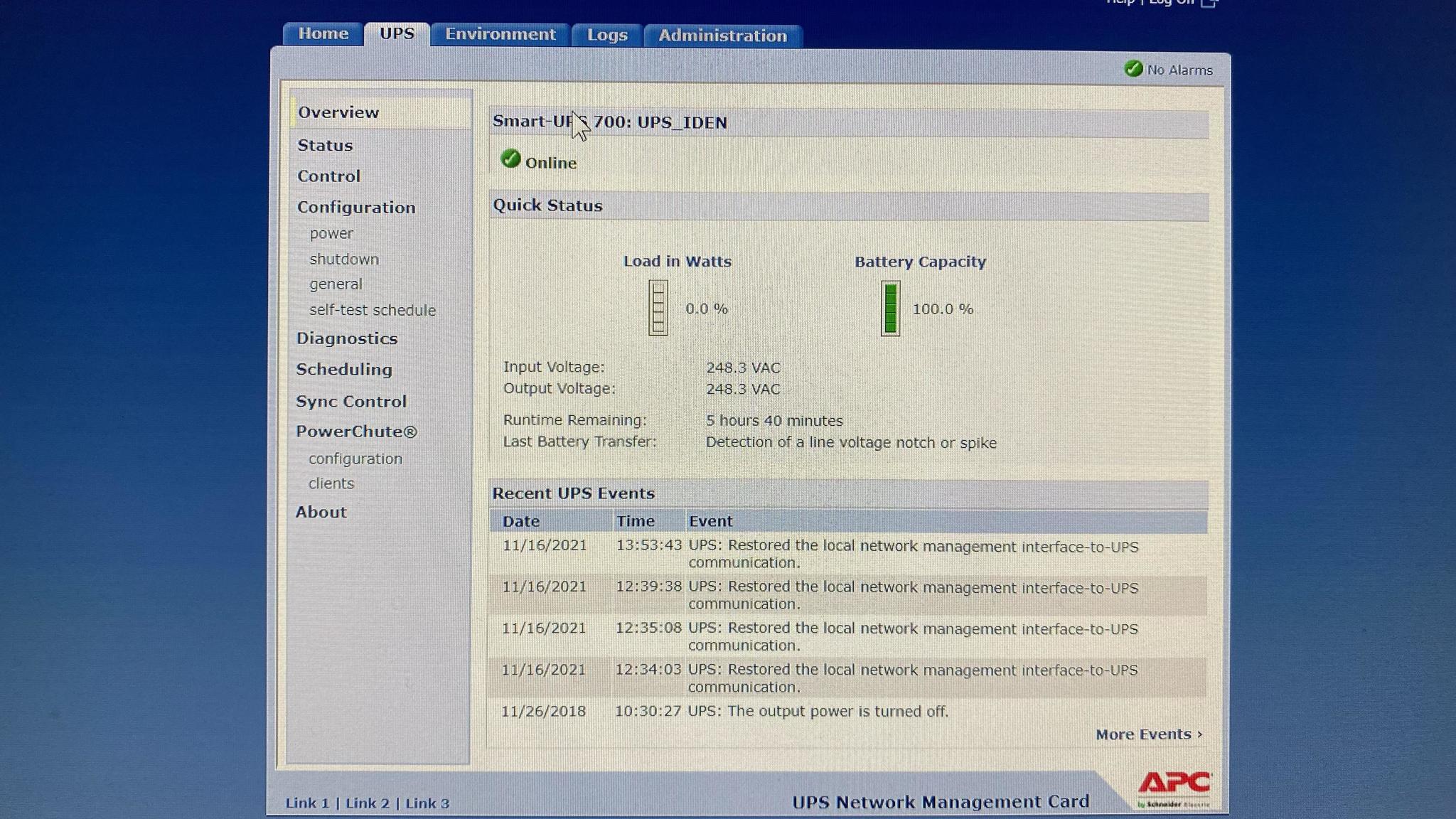This screenshot has width=1456, height=819.
Task: Open the PowerChute section
Action: pos(356,432)
